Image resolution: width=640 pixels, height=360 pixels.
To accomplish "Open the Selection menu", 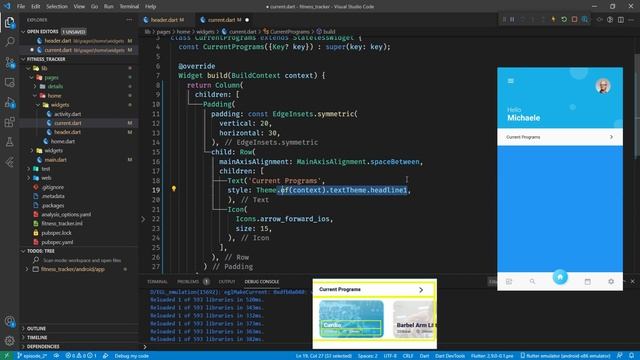I will coord(57,7).
